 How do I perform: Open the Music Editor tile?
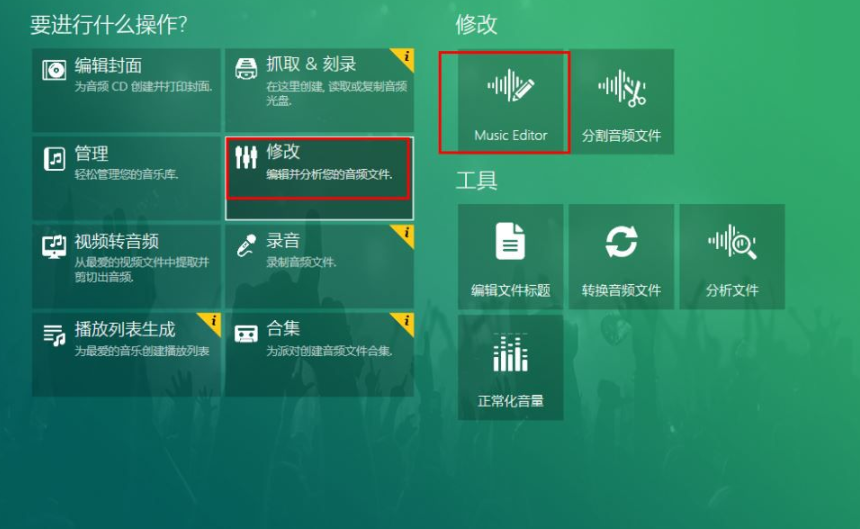coord(511,101)
